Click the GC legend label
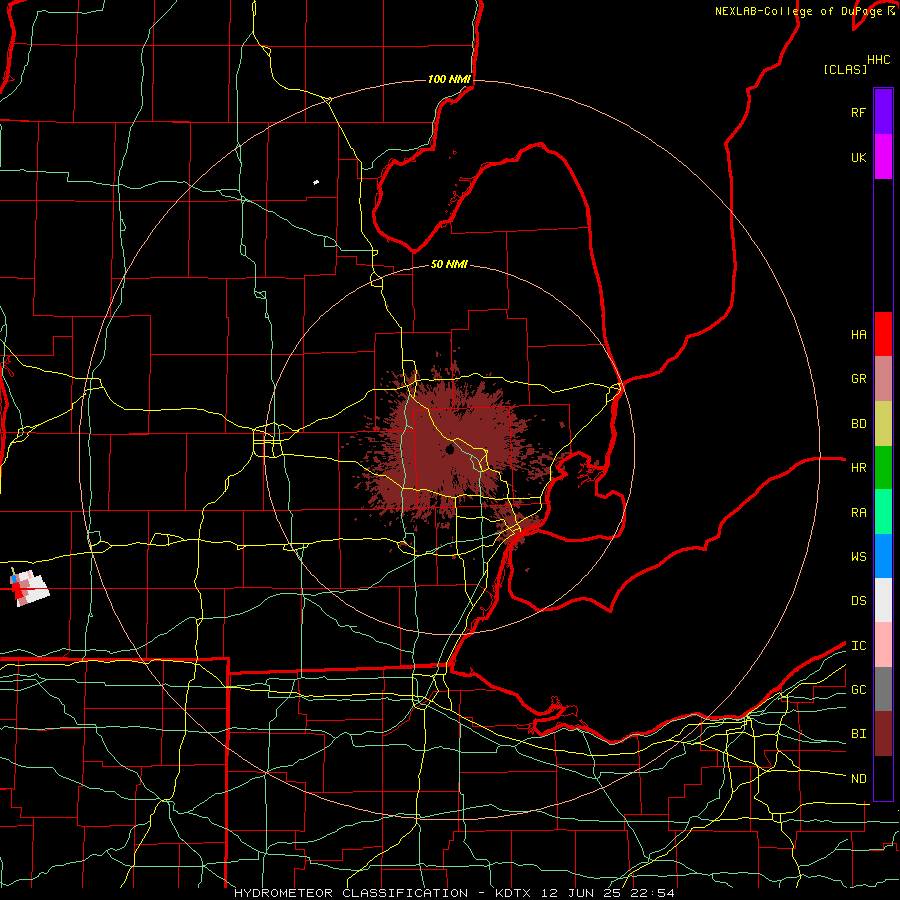Viewport: 900px width, 900px height. [858, 690]
